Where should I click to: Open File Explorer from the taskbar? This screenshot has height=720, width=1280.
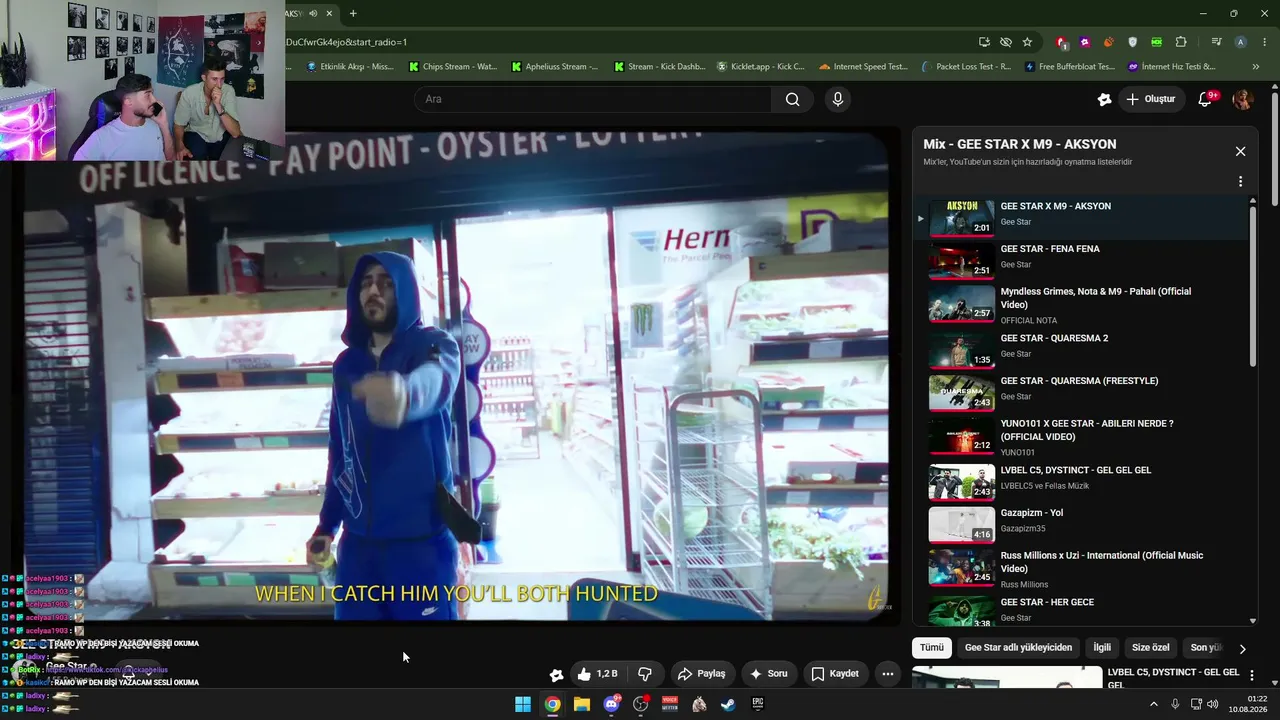pyautogui.click(x=582, y=704)
